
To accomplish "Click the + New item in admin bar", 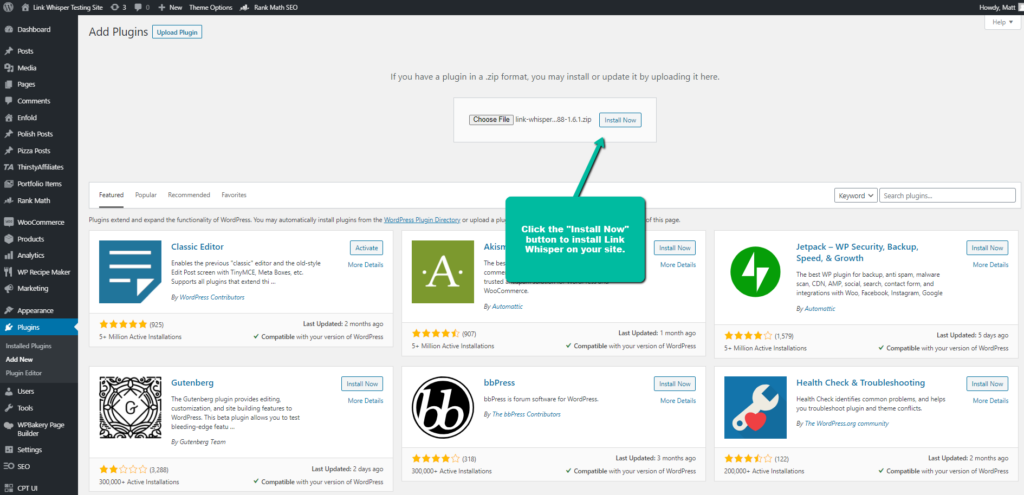I will pos(170,7).
